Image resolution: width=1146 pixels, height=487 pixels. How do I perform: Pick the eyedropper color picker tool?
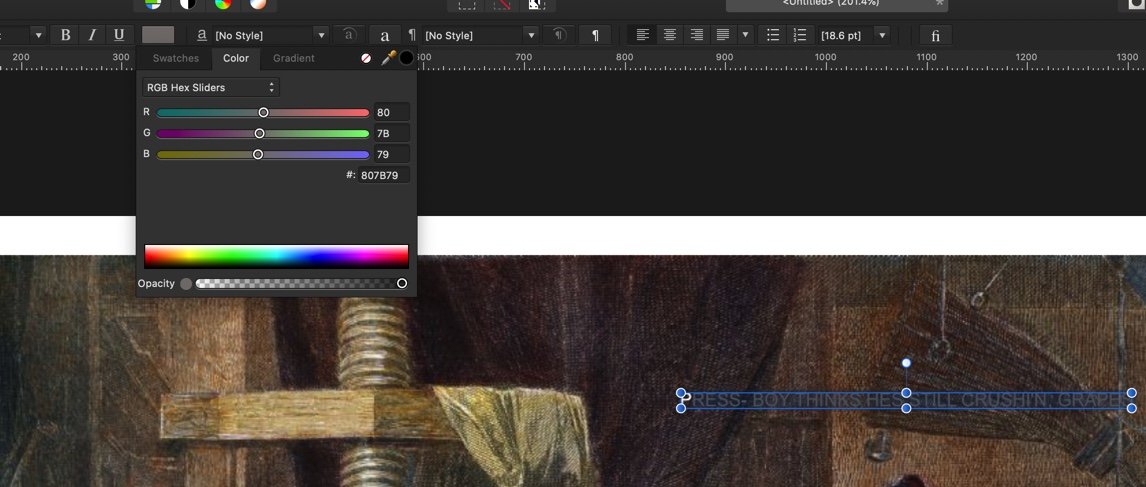(388, 58)
